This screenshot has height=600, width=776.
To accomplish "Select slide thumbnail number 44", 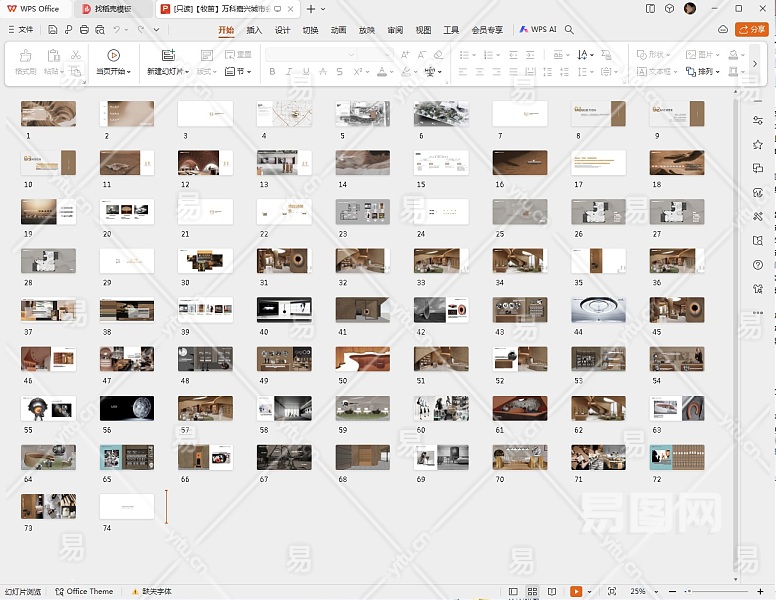I will click(598, 310).
